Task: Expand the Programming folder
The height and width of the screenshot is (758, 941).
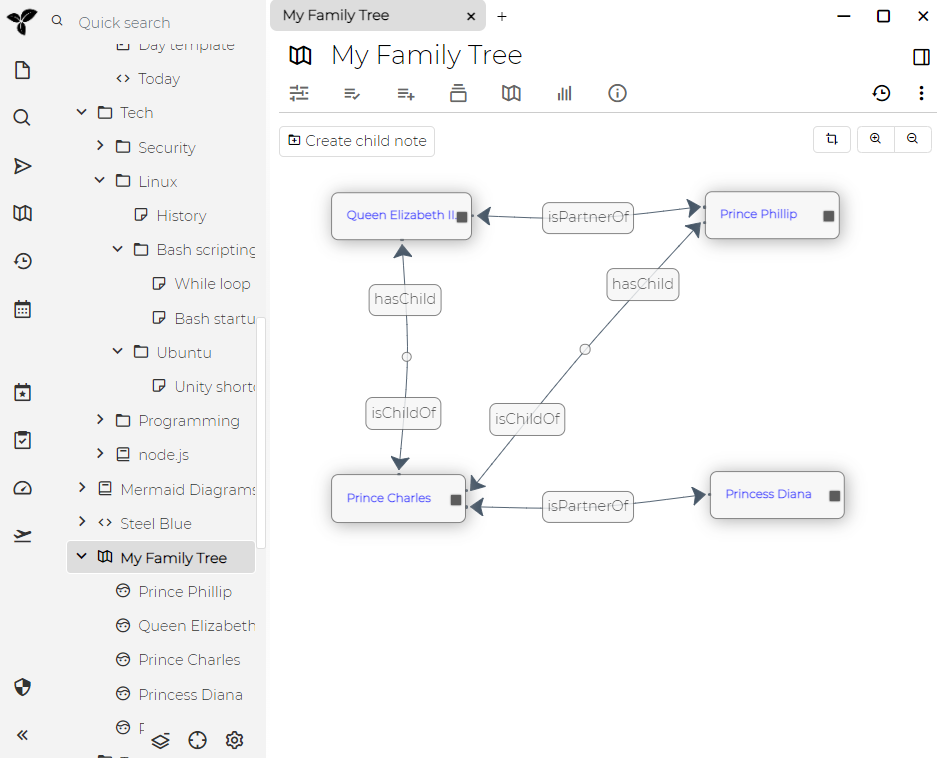Action: coord(99,421)
